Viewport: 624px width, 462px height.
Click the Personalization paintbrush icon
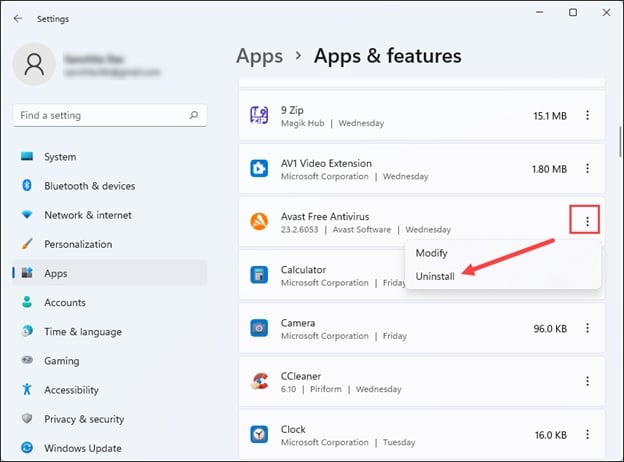(x=27, y=244)
